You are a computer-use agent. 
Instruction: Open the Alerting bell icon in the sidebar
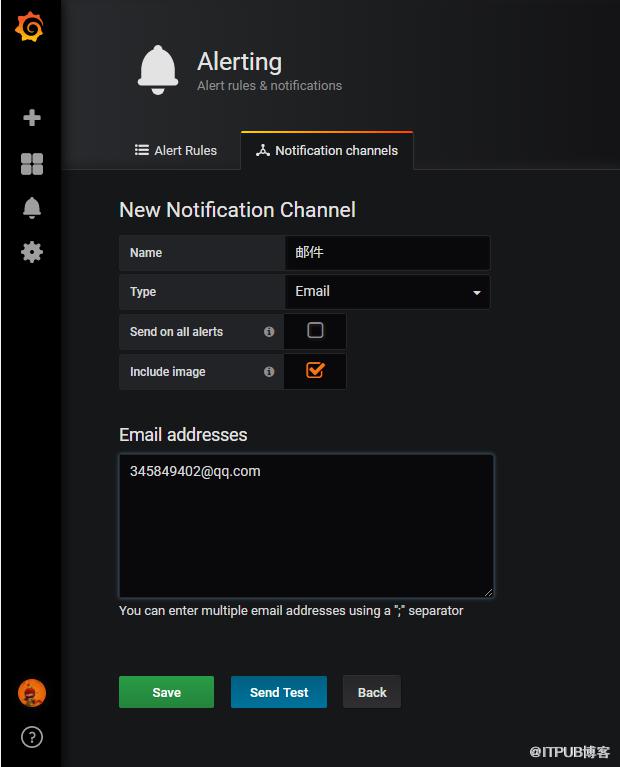[x=32, y=208]
